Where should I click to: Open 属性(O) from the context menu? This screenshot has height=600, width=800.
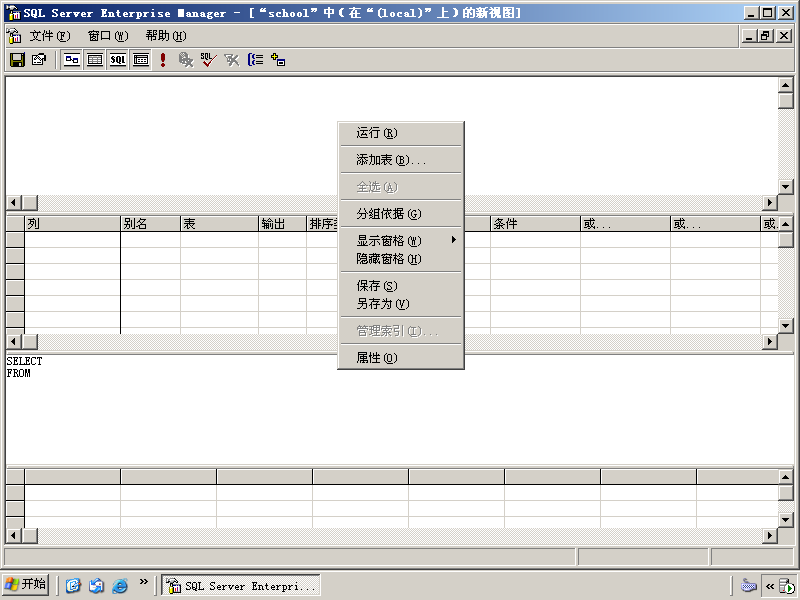401,358
